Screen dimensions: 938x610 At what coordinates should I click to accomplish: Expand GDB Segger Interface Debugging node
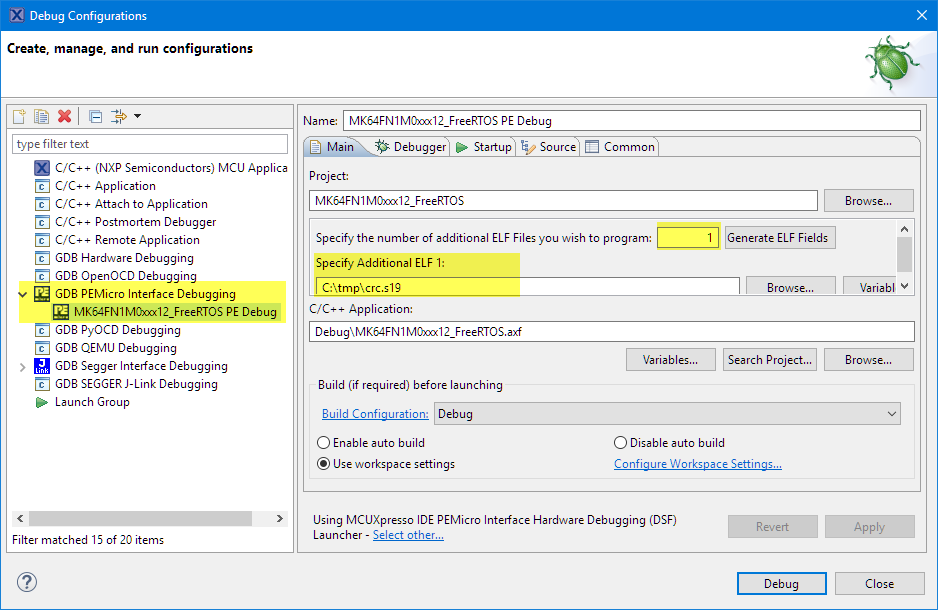coord(23,366)
